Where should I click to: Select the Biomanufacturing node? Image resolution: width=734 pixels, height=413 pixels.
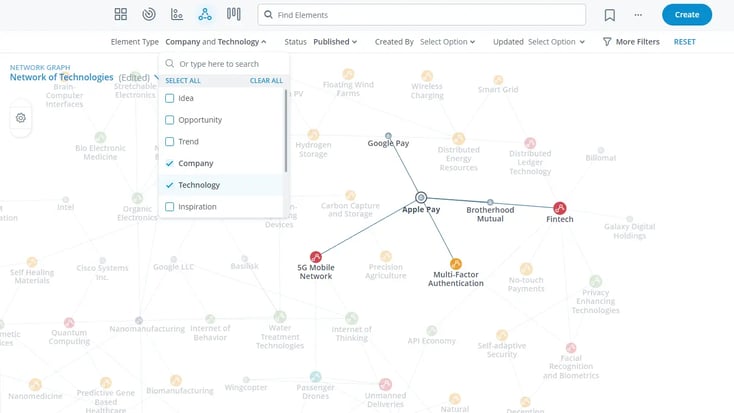pyautogui.click(x=176, y=380)
